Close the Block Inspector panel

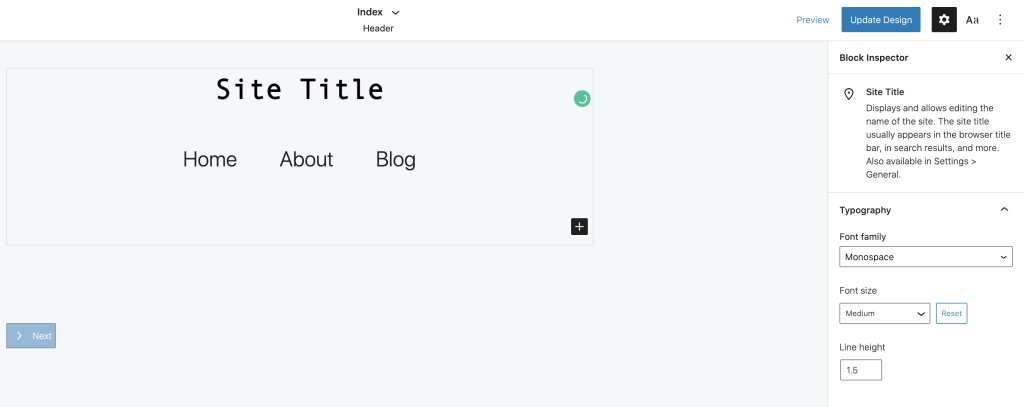tap(1008, 58)
